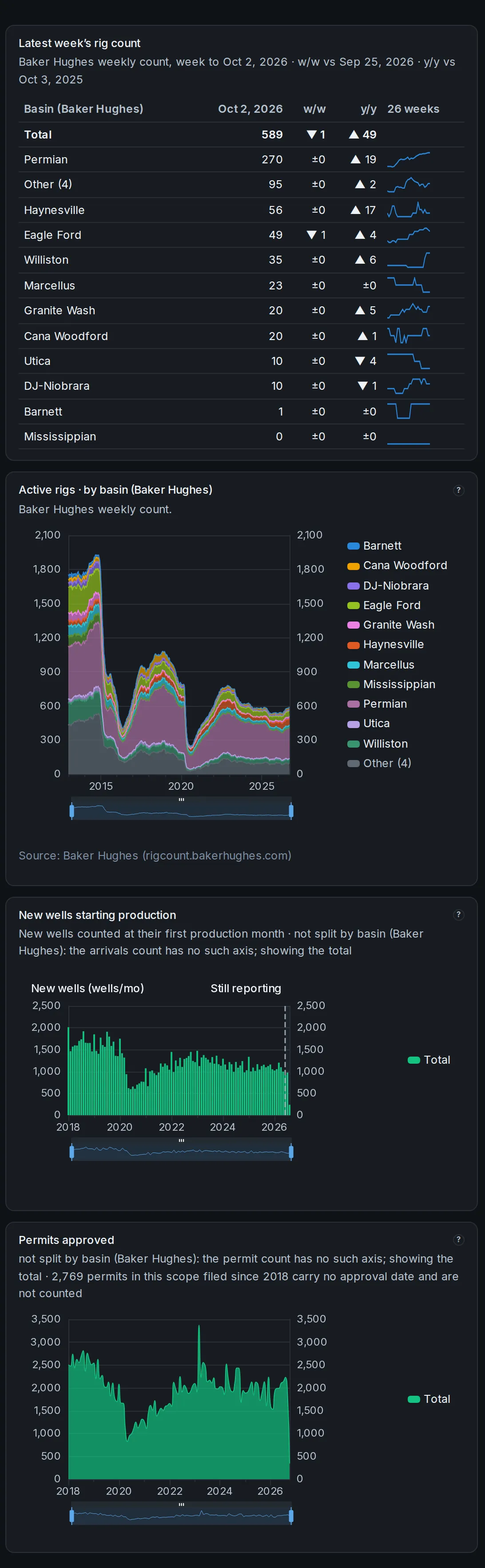Screen dimensions: 485x1568
Task: Select the 'Other (4)' row label in table
Action: (48, 184)
